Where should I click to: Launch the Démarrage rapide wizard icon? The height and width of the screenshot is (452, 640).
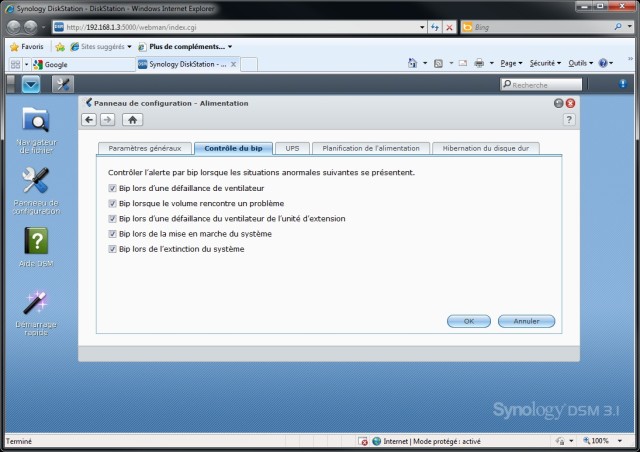pos(36,302)
